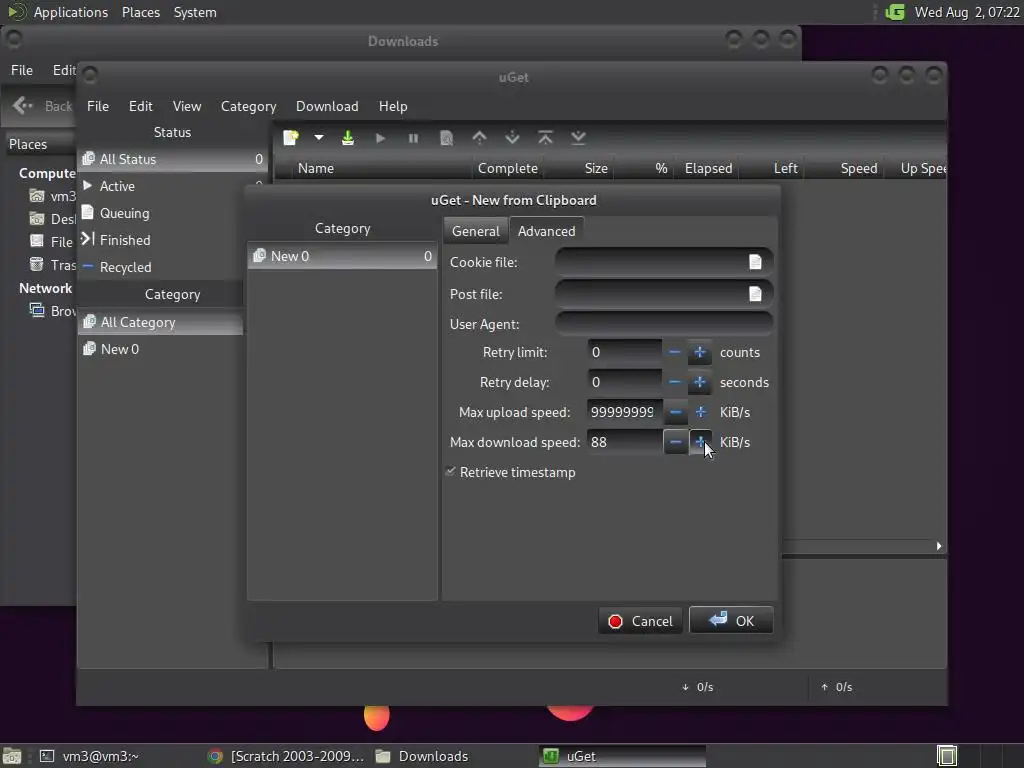The width and height of the screenshot is (1024, 768).
Task: Switch to the General tab
Action: pyautogui.click(x=475, y=231)
